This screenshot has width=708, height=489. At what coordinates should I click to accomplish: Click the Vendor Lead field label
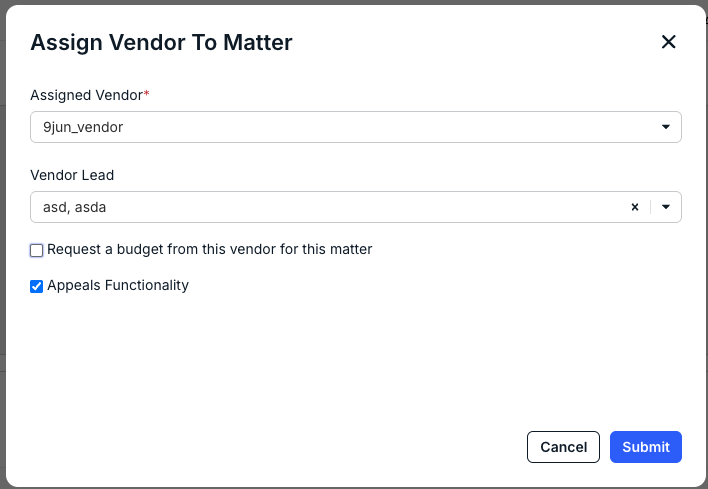(72, 175)
